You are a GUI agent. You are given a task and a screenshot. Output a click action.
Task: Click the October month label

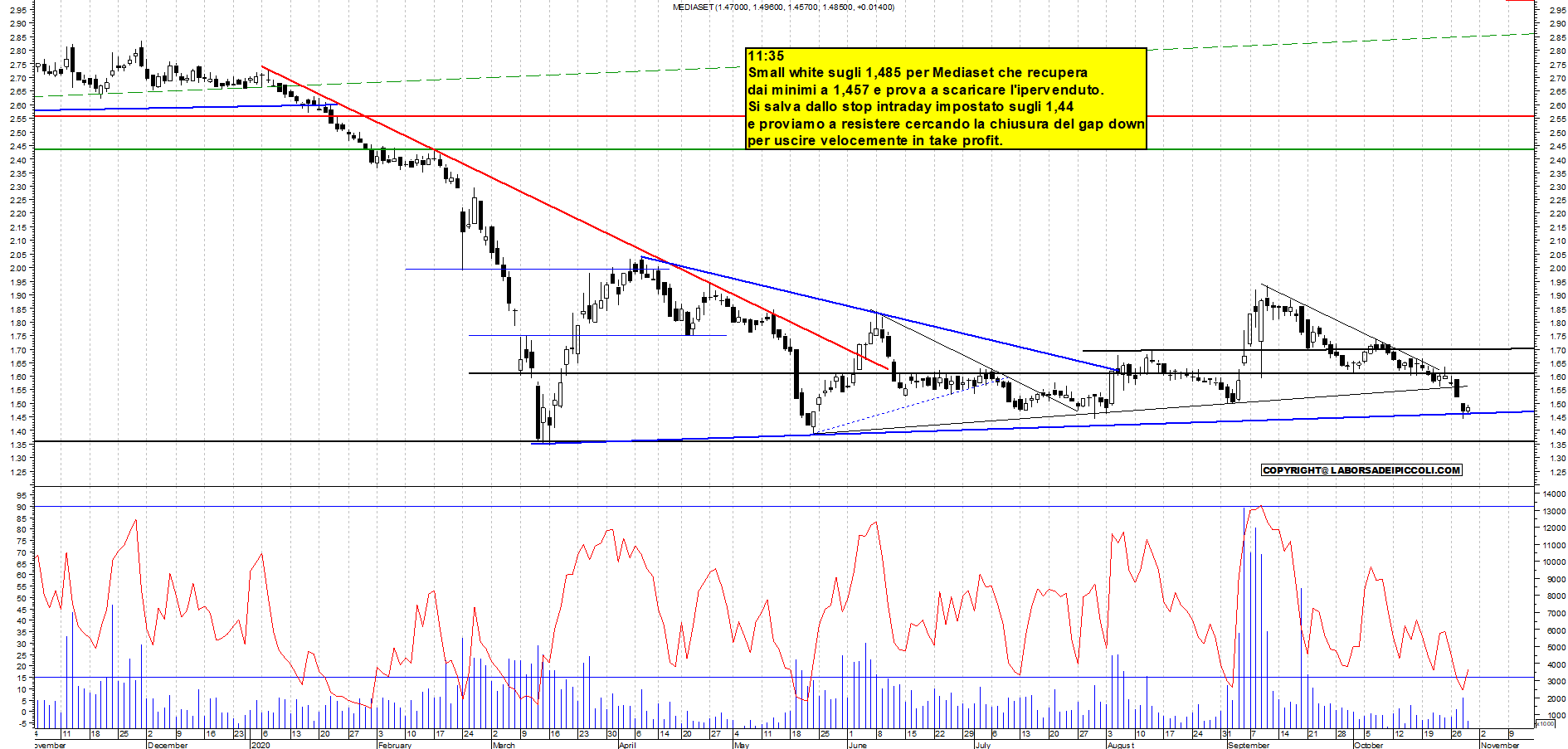[1369, 745]
